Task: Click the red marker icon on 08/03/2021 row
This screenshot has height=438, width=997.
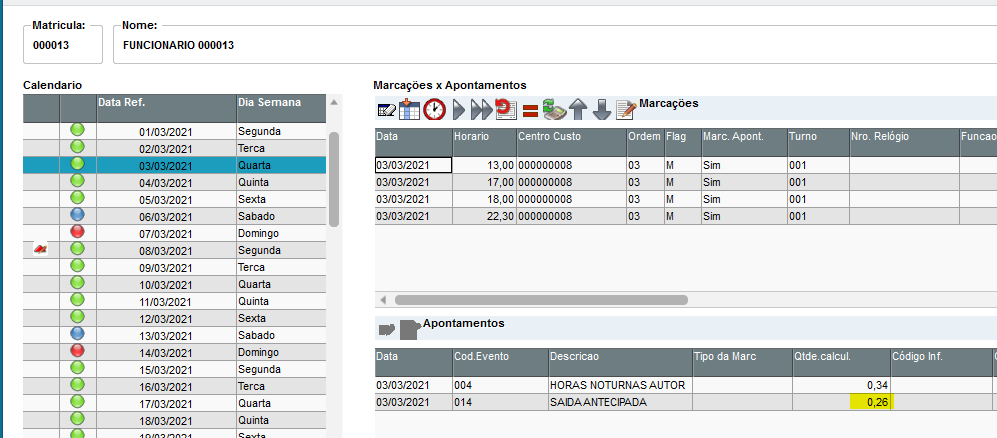Action: pyautogui.click(x=41, y=249)
